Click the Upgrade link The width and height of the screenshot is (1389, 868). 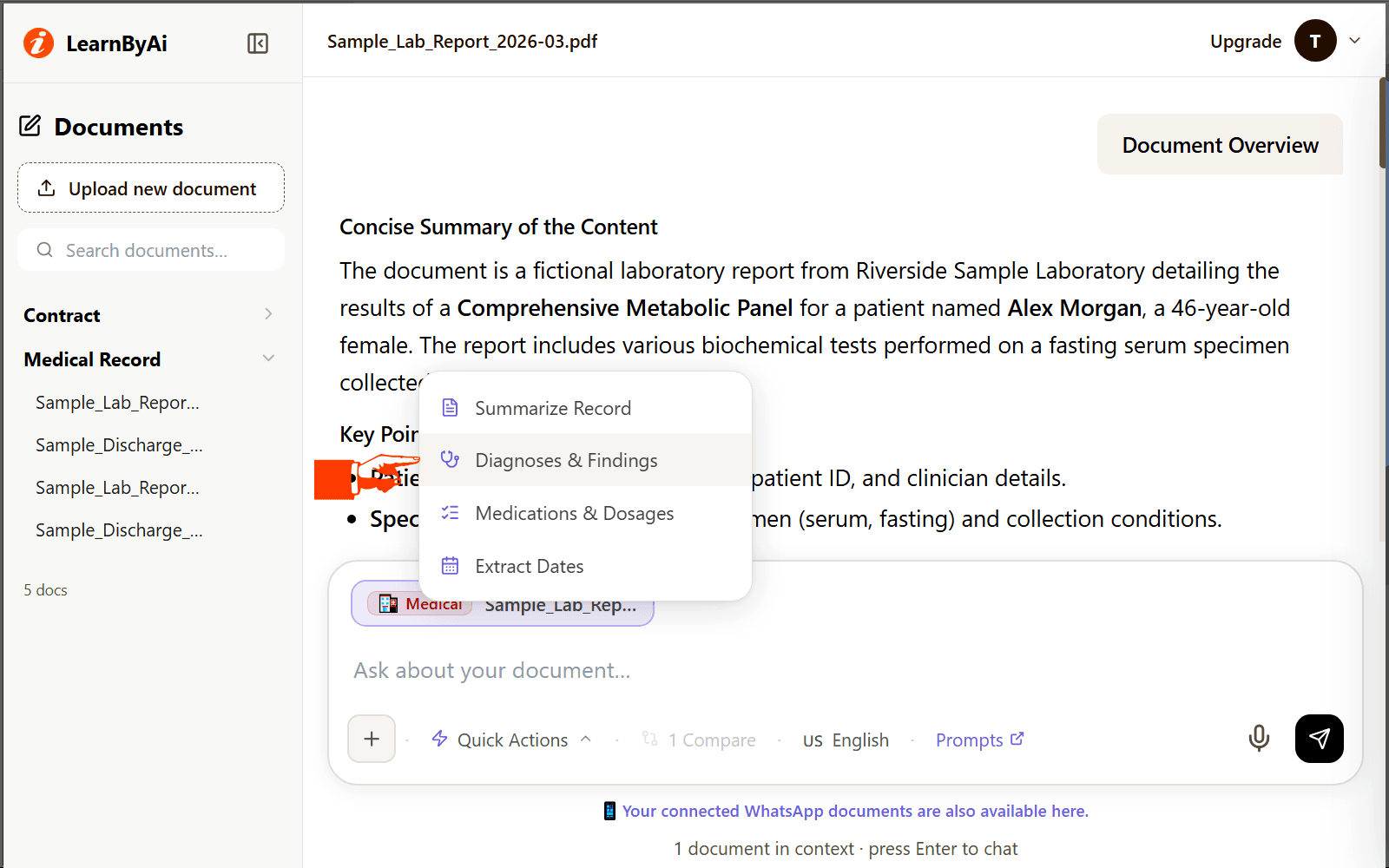coord(1246,41)
